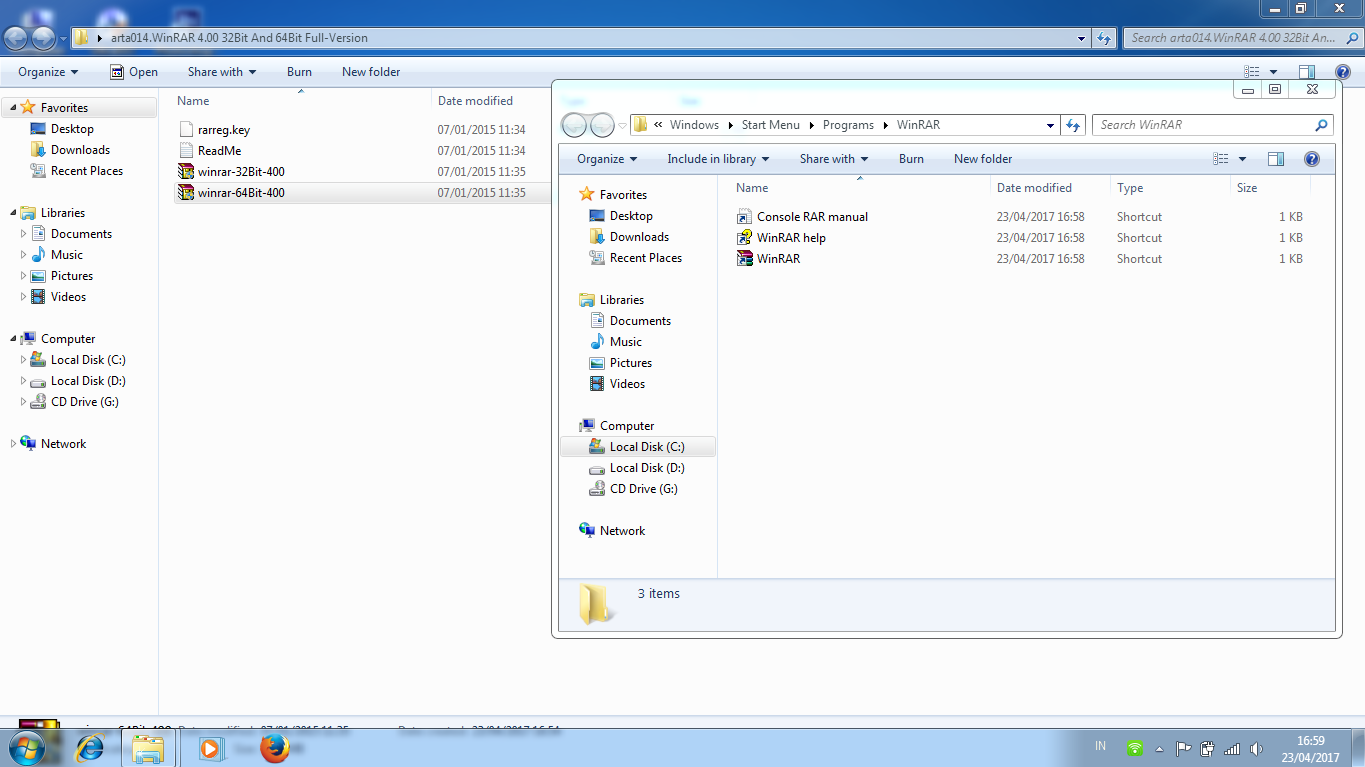Screen dimensions: 1365x767
Task: Open the arta014 address bar history dropdown
Action: click(1082, 39)
